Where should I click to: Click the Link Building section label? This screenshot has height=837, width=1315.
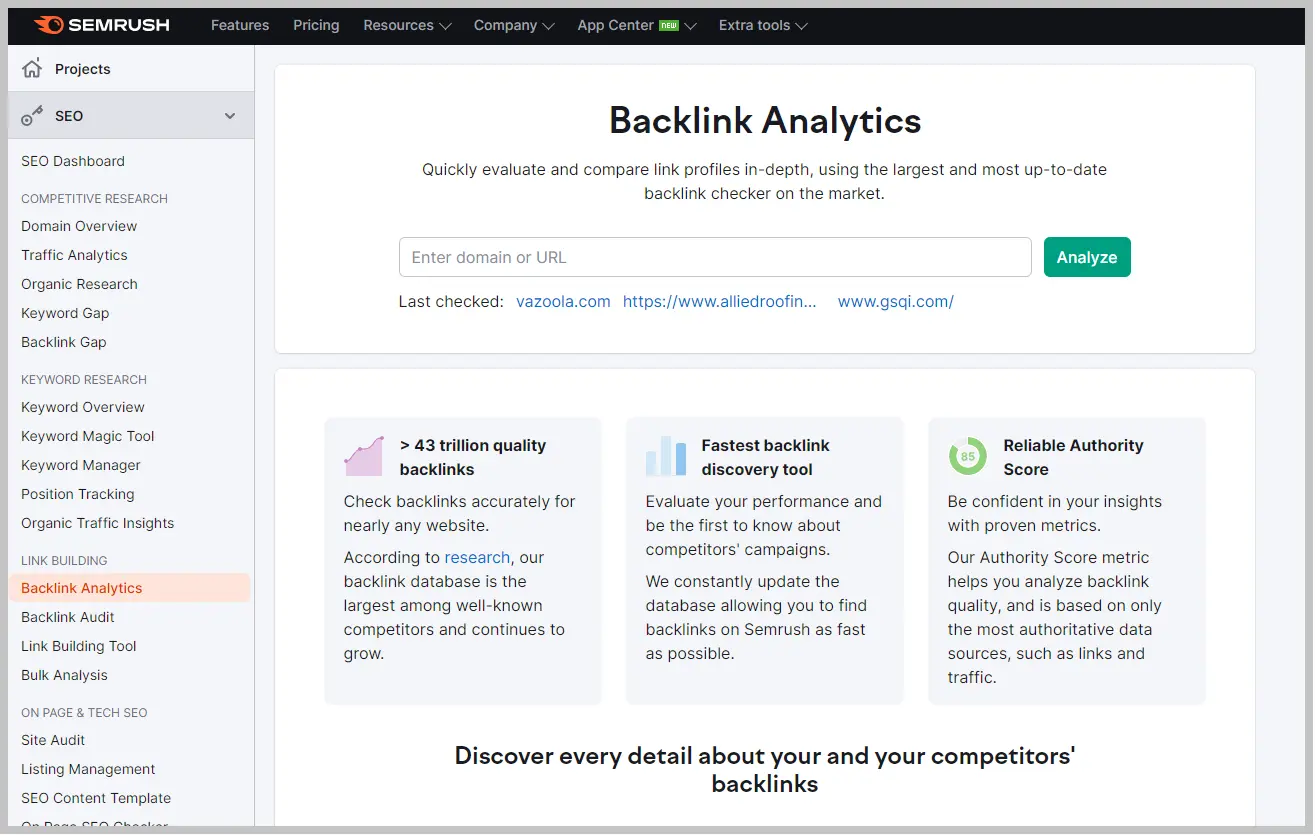pyautogui.click(x=64, y=560)
